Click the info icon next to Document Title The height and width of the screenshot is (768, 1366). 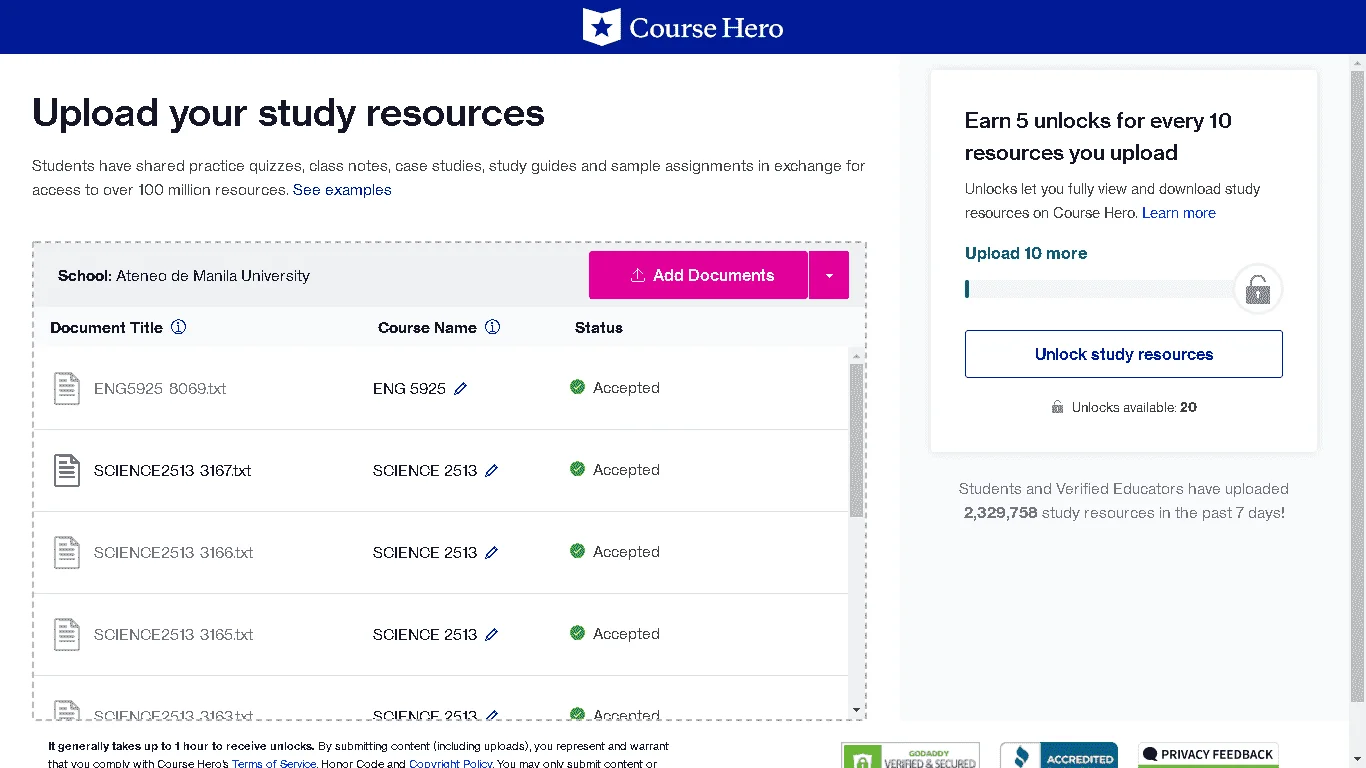[x=179, y=327]
